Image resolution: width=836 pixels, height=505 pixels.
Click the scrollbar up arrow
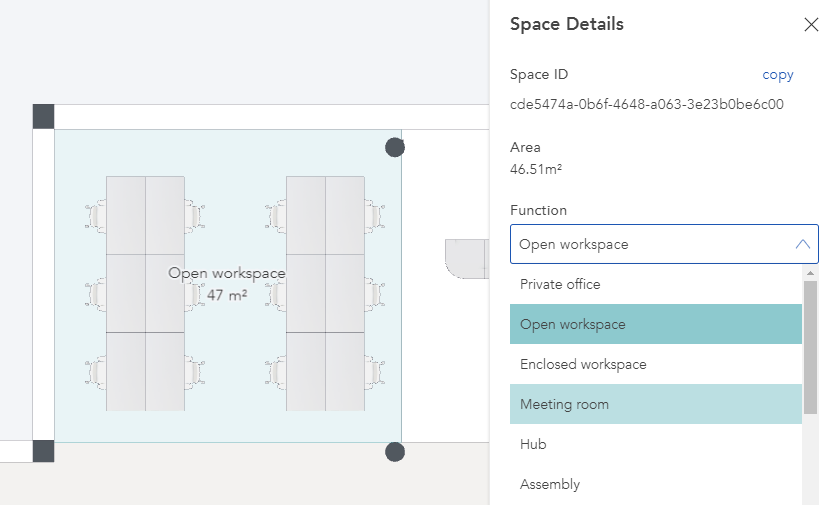(x=810, y=273)
